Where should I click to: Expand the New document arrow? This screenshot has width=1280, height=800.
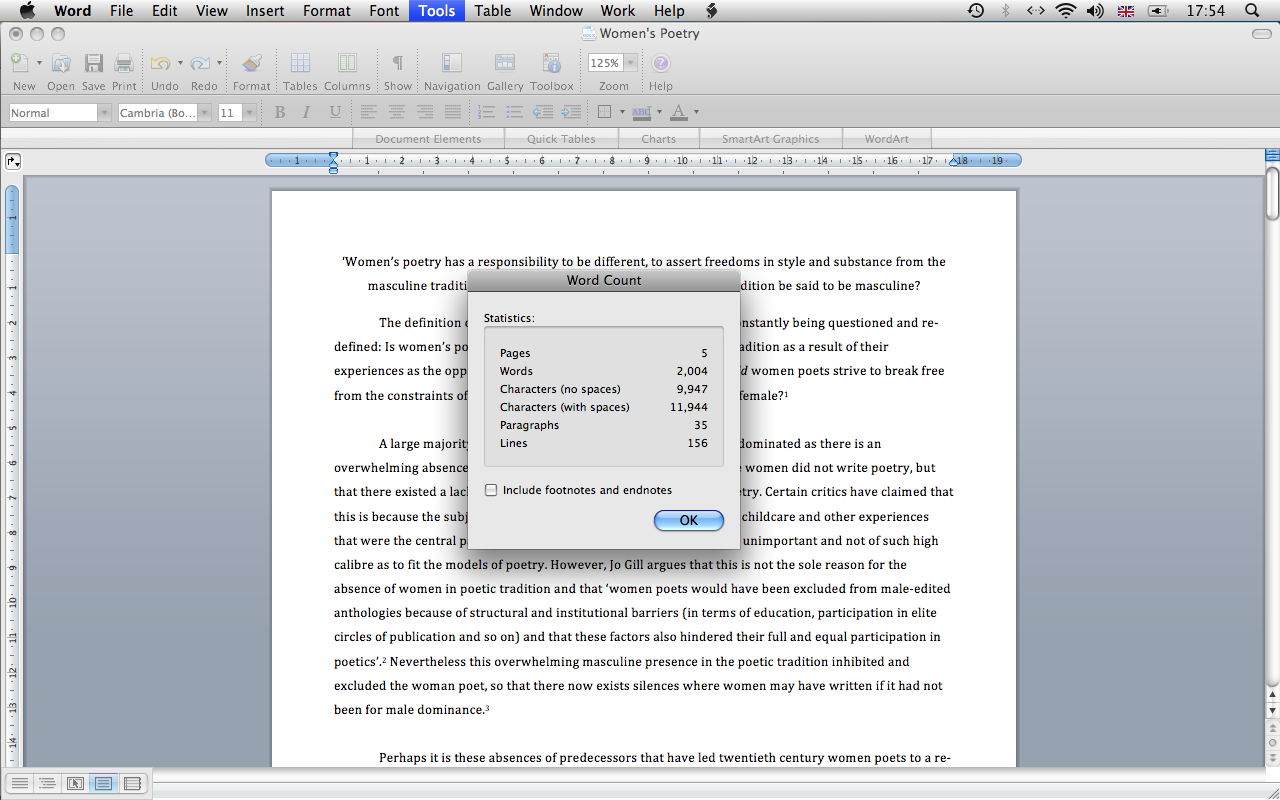39,63
